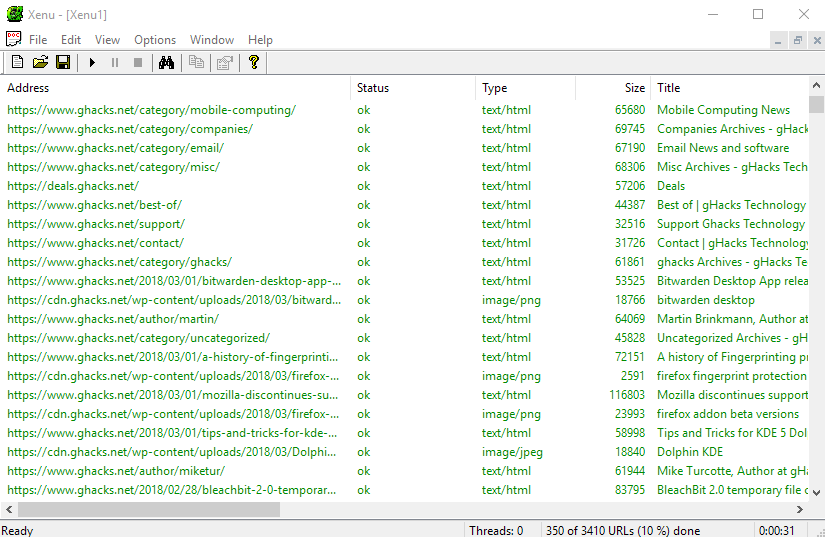Select the tips-and-tricks-for-kde address
This screenshot has height=537, width=825.
coord(172,432)
